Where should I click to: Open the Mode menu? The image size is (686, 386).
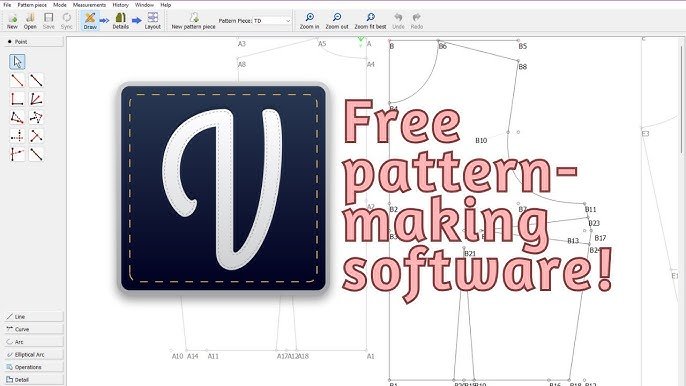point(60,5)
